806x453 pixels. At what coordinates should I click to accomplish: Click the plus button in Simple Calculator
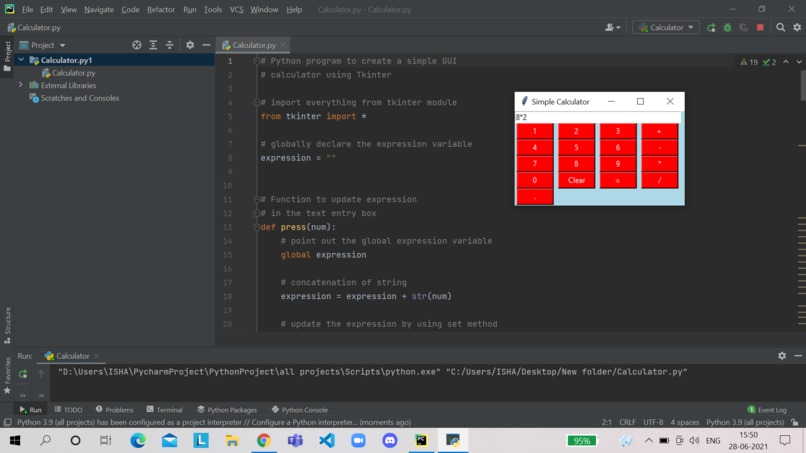pos(660,131)
